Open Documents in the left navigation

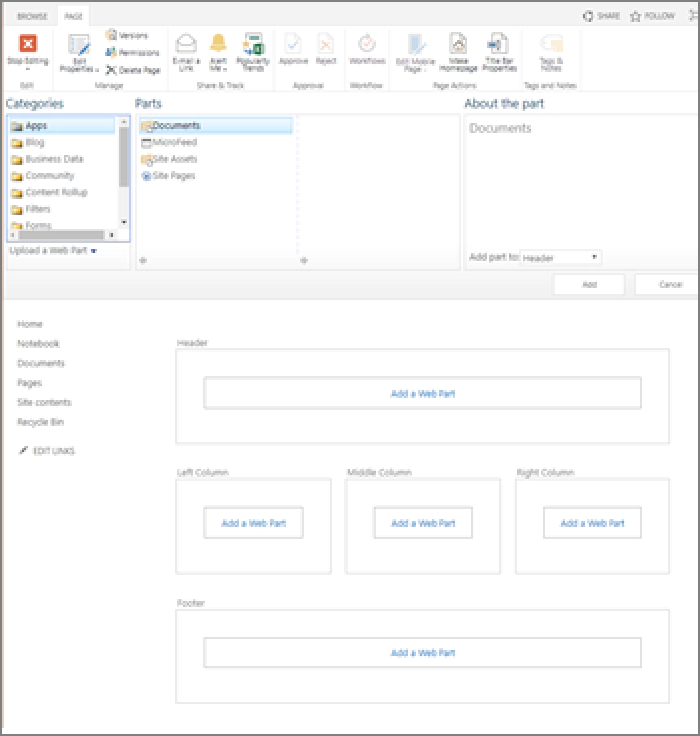41,363
